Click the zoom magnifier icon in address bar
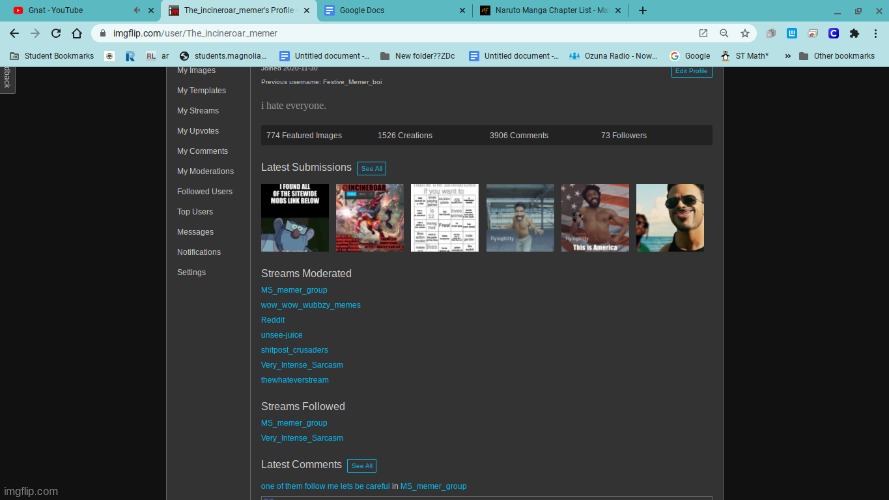 pos(724,33)
